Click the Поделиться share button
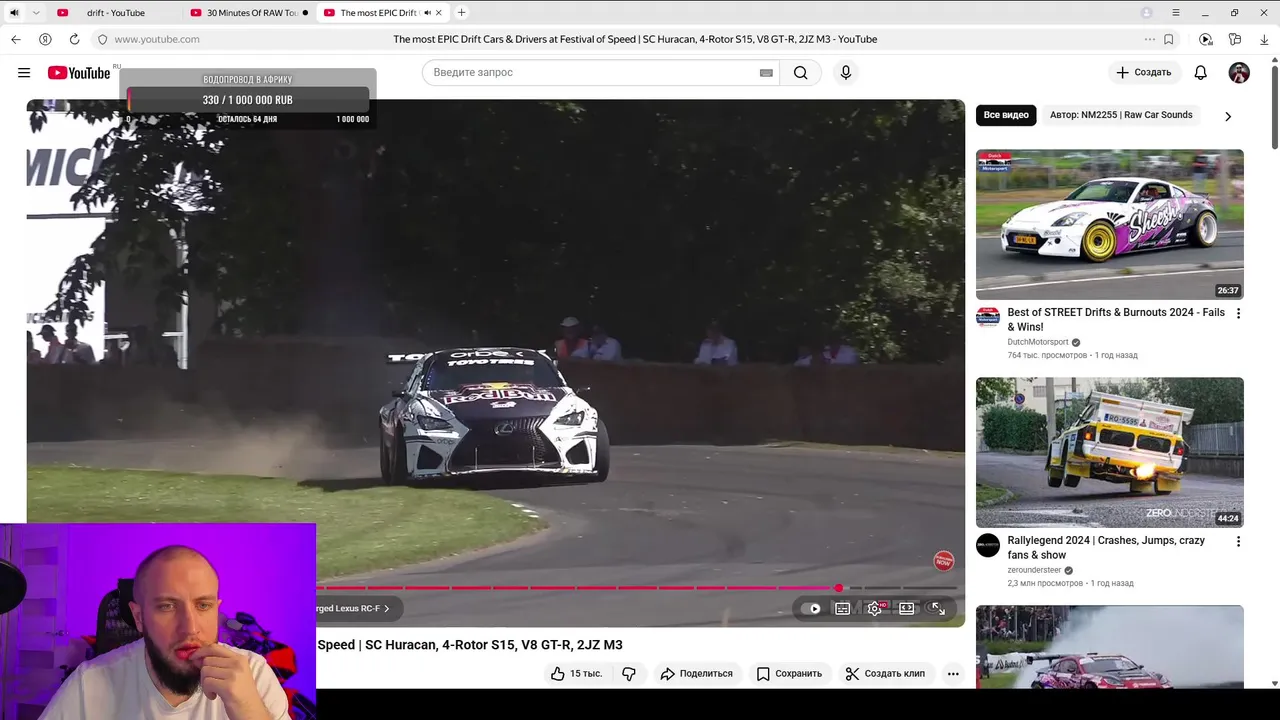The width and height of the screenshot is (1280, 720). (697, 674)
